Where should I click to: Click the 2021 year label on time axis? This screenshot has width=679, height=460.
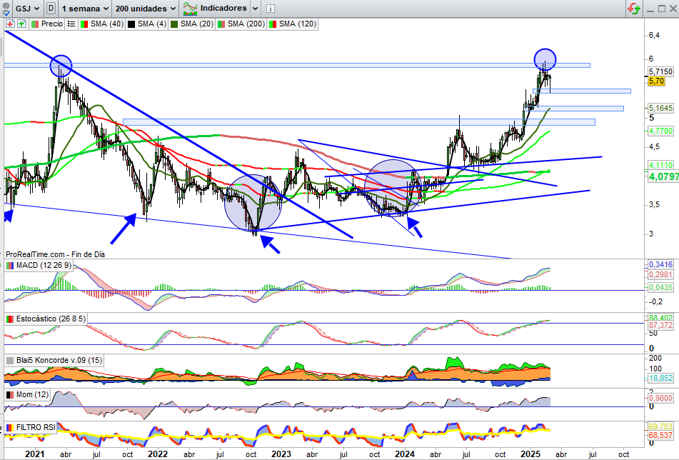[35, 454]
